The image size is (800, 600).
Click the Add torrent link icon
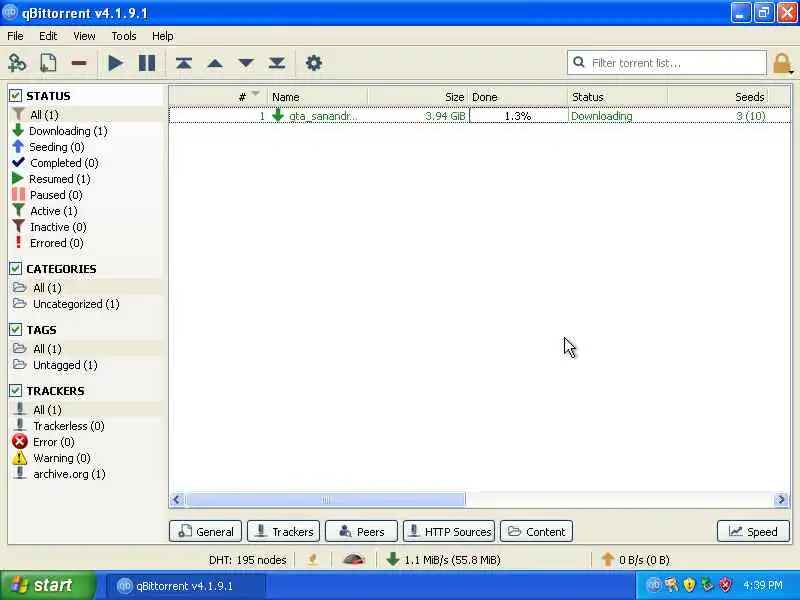(x=17, y=63)
